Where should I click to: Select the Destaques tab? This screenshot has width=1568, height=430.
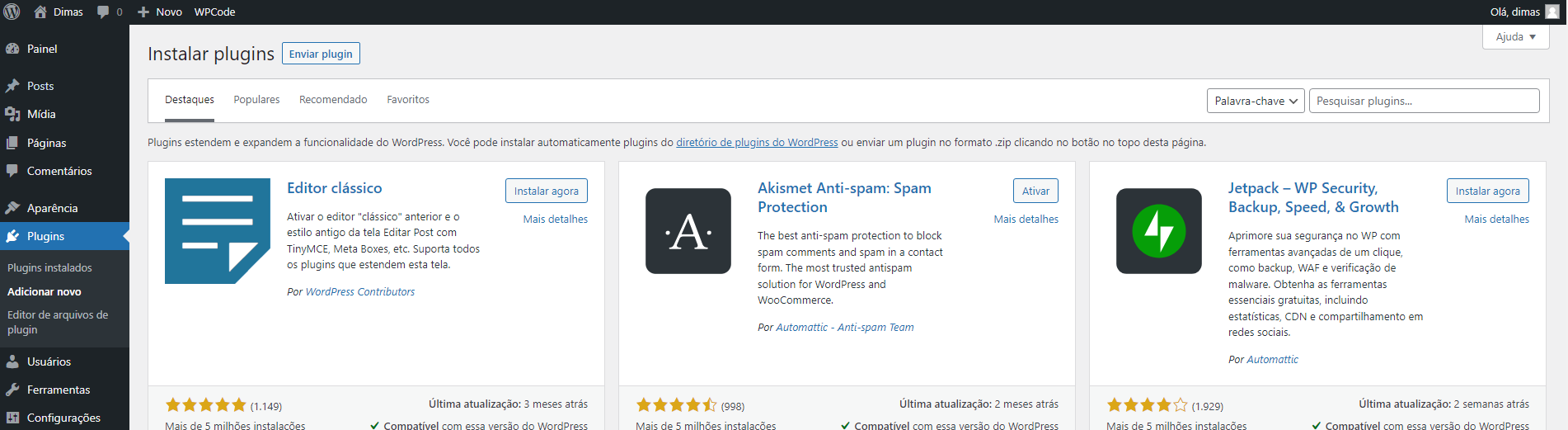(190, 100)
